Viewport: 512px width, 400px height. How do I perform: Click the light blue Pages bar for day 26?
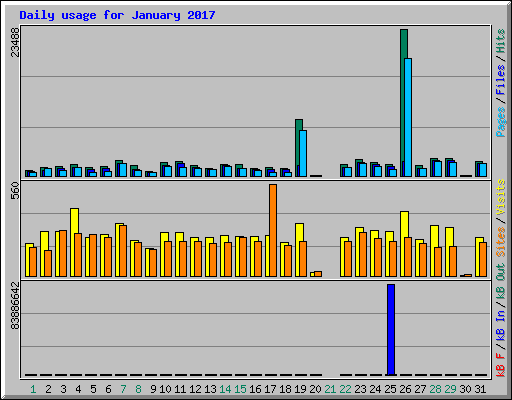408,117
